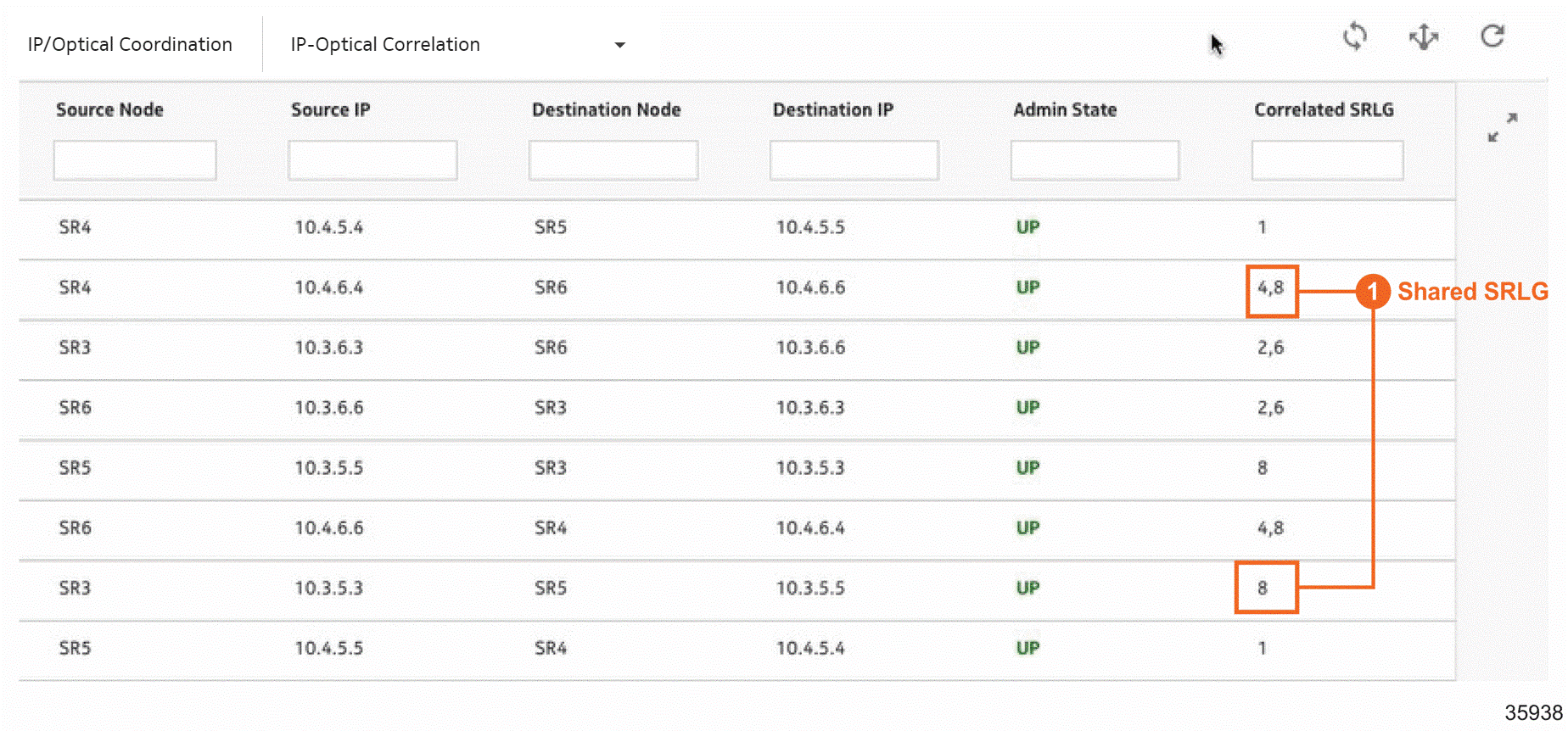Select the row with source IP 10.4.6.4
Screen dimensions: 1568x731
coord(329,287)
